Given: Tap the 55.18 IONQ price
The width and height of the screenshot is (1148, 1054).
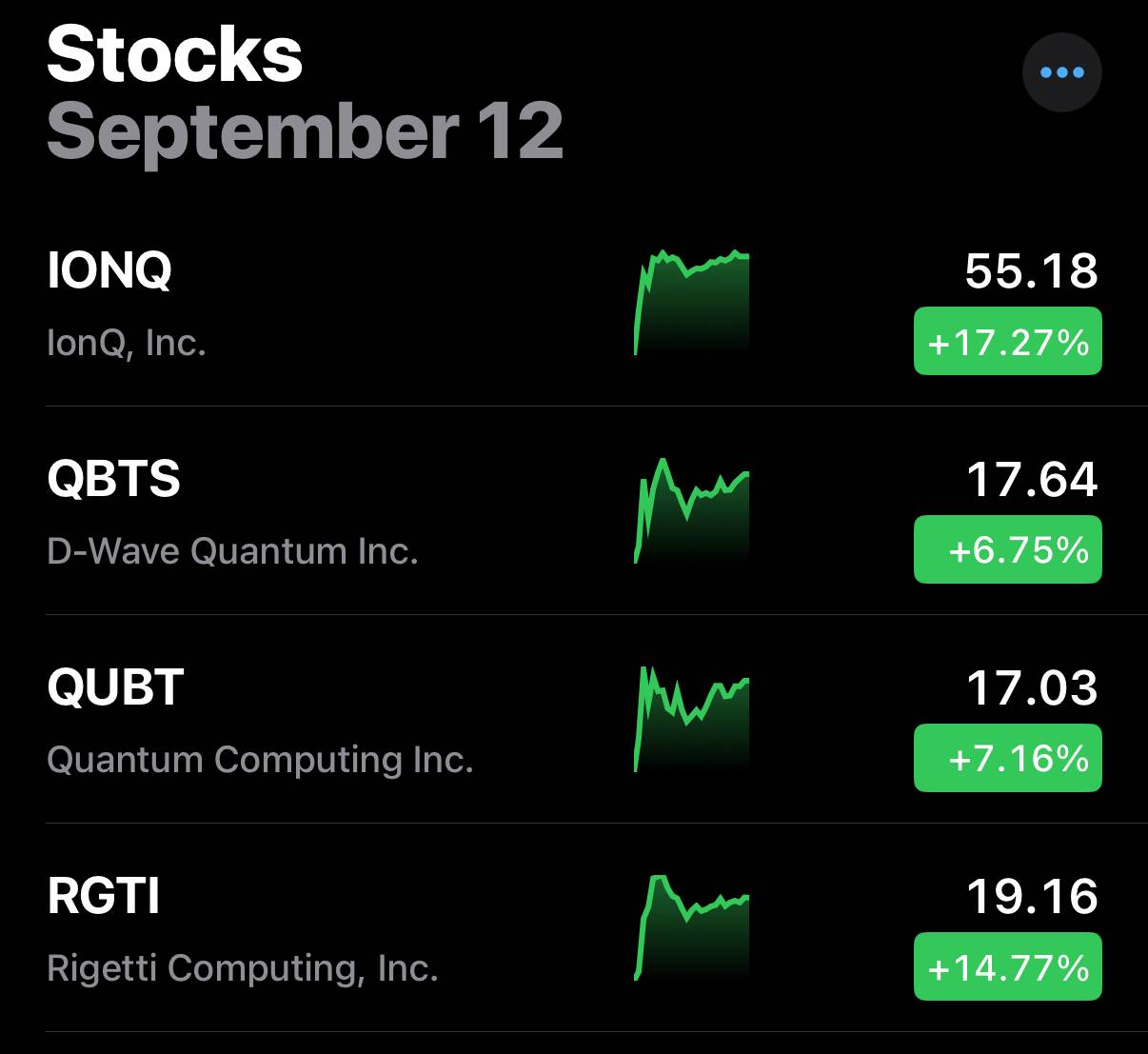Looking at the screenshot, I should pos(1031,271).
